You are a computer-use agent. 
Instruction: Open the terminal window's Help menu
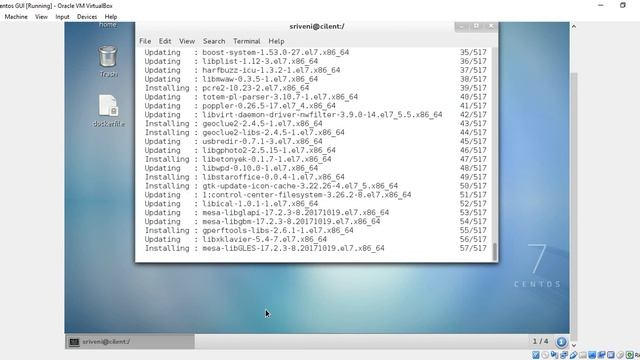coord(276,41)
